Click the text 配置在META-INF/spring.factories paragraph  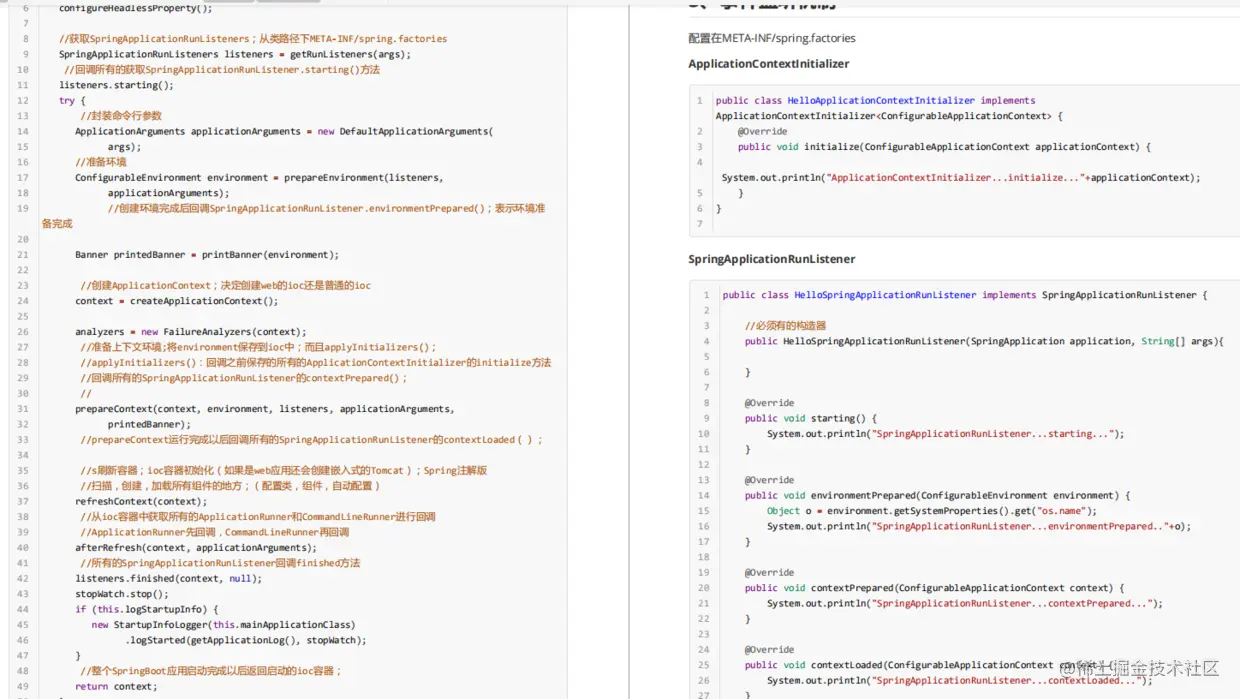[772, 38]
